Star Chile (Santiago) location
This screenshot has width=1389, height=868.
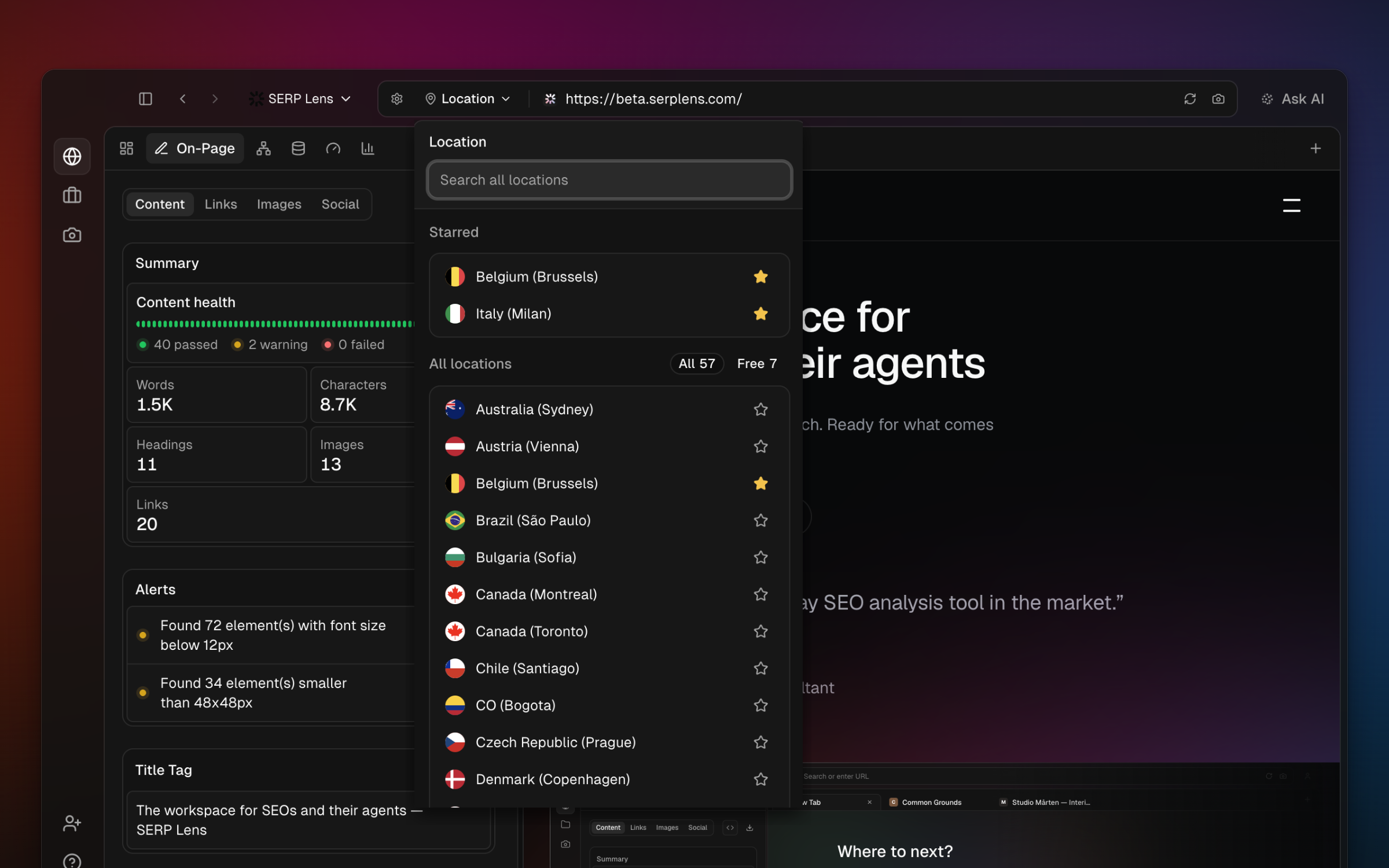pyautogui.click(x=760, y=668)
